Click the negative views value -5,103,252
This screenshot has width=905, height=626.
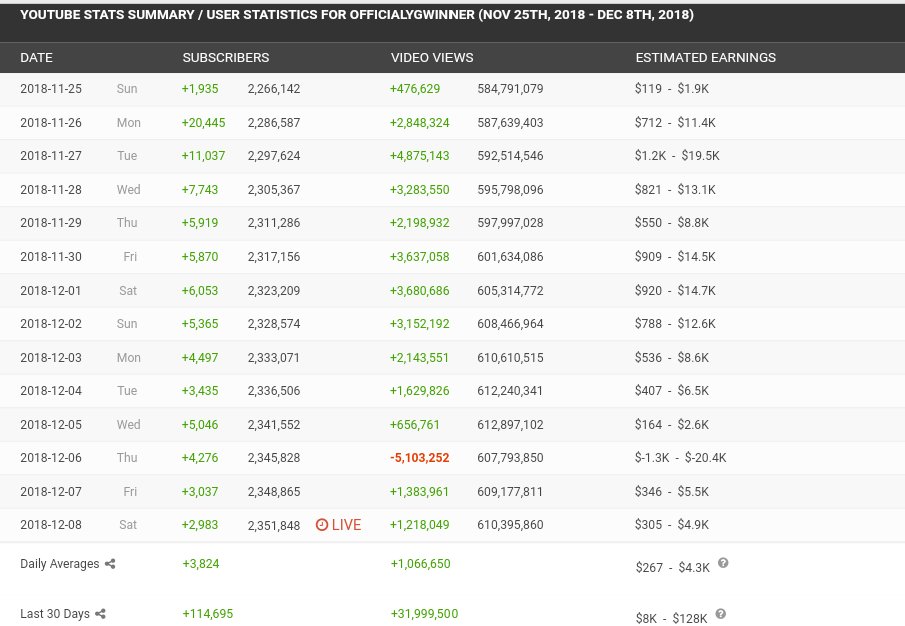tap(420, 458)
